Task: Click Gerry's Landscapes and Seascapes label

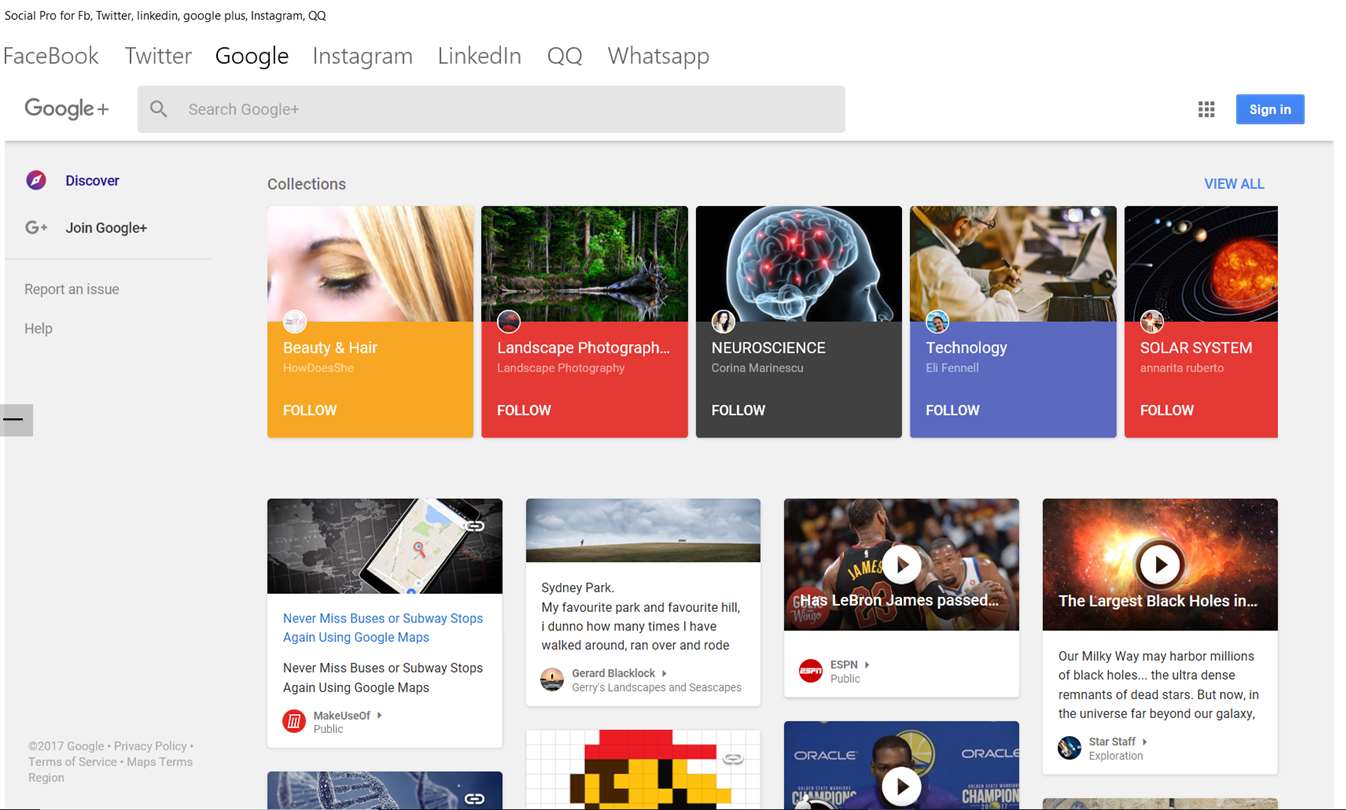Action: click(657, 688)
